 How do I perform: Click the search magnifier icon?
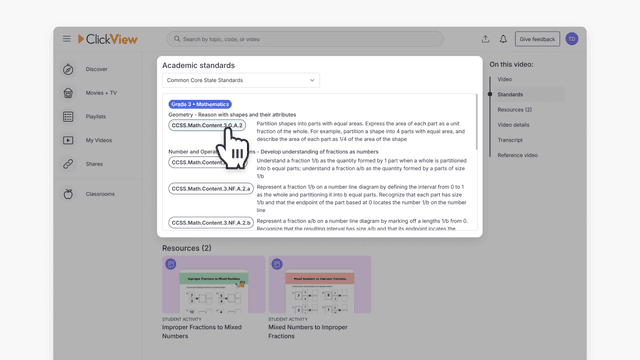coord(177,39)
